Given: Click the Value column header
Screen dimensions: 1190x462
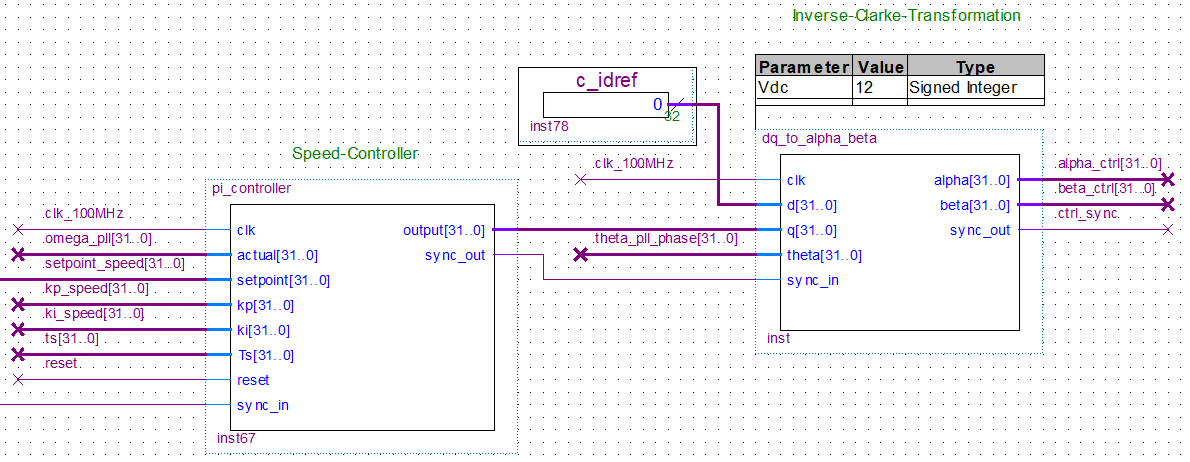Looking at the screenshot, I should tap(880, 67).
